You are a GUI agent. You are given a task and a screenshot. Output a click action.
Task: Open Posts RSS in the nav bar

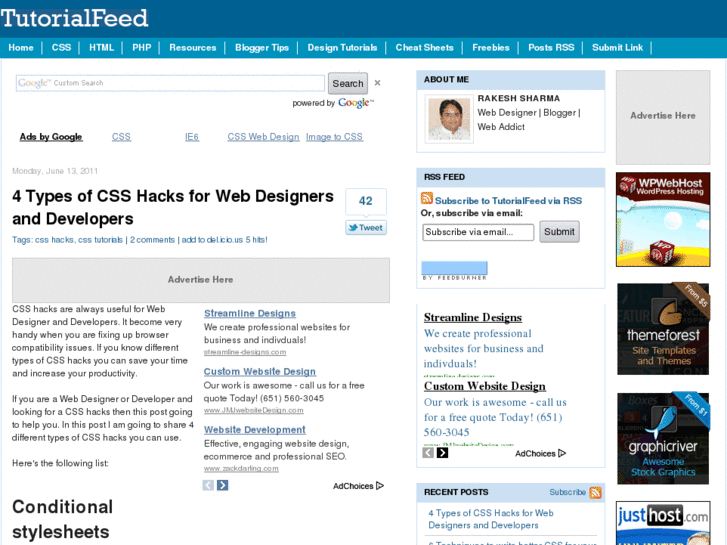551,48
